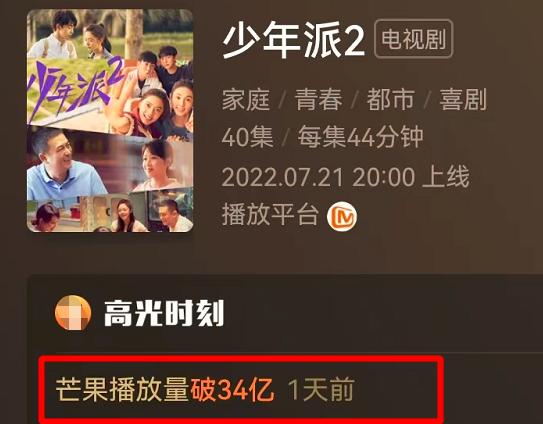Open the 喜剧 genre link
The image size is (543, 424).
click(463, 99)
